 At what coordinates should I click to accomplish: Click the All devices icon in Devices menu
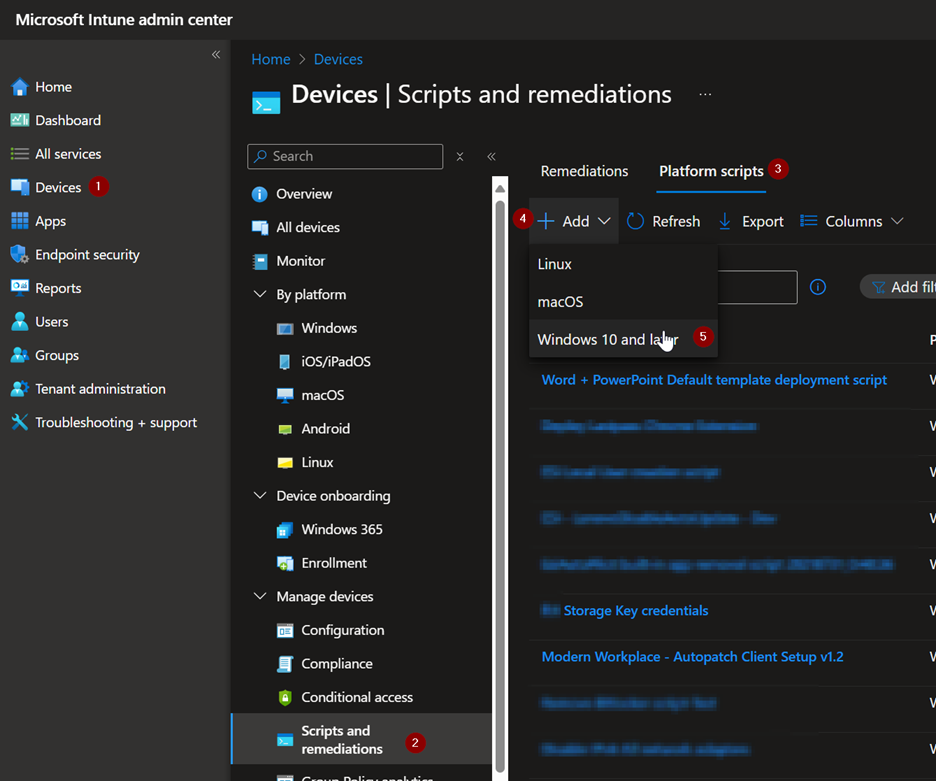click(260, 227)
